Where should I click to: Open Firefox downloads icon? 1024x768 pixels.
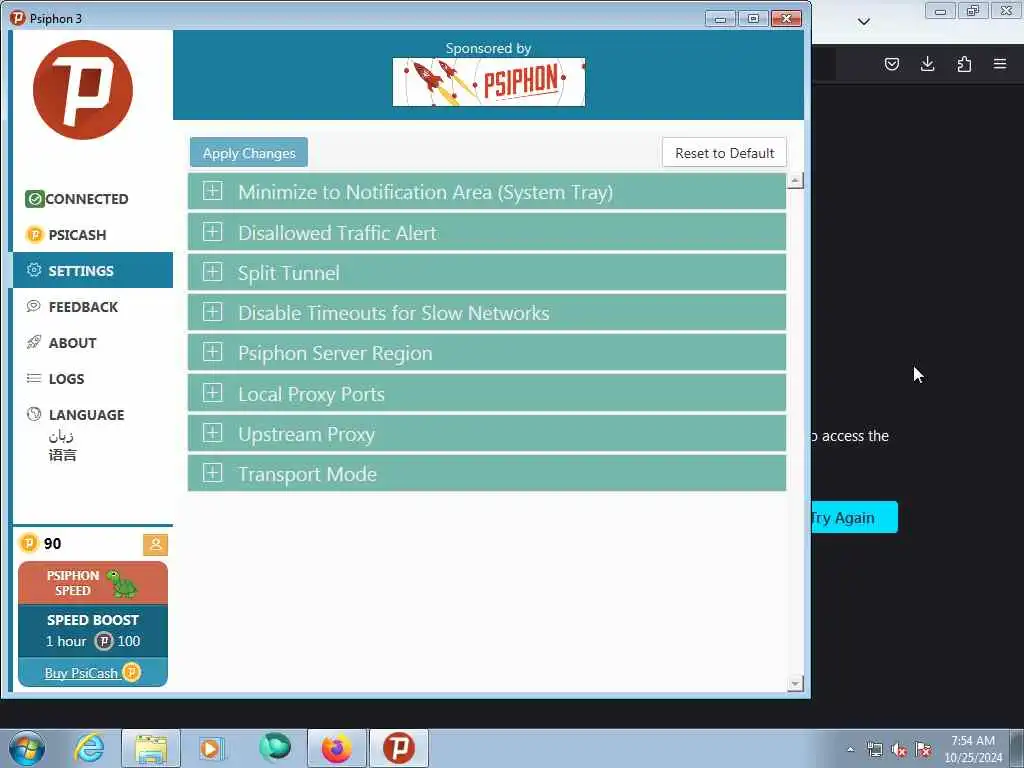point(927,64)
